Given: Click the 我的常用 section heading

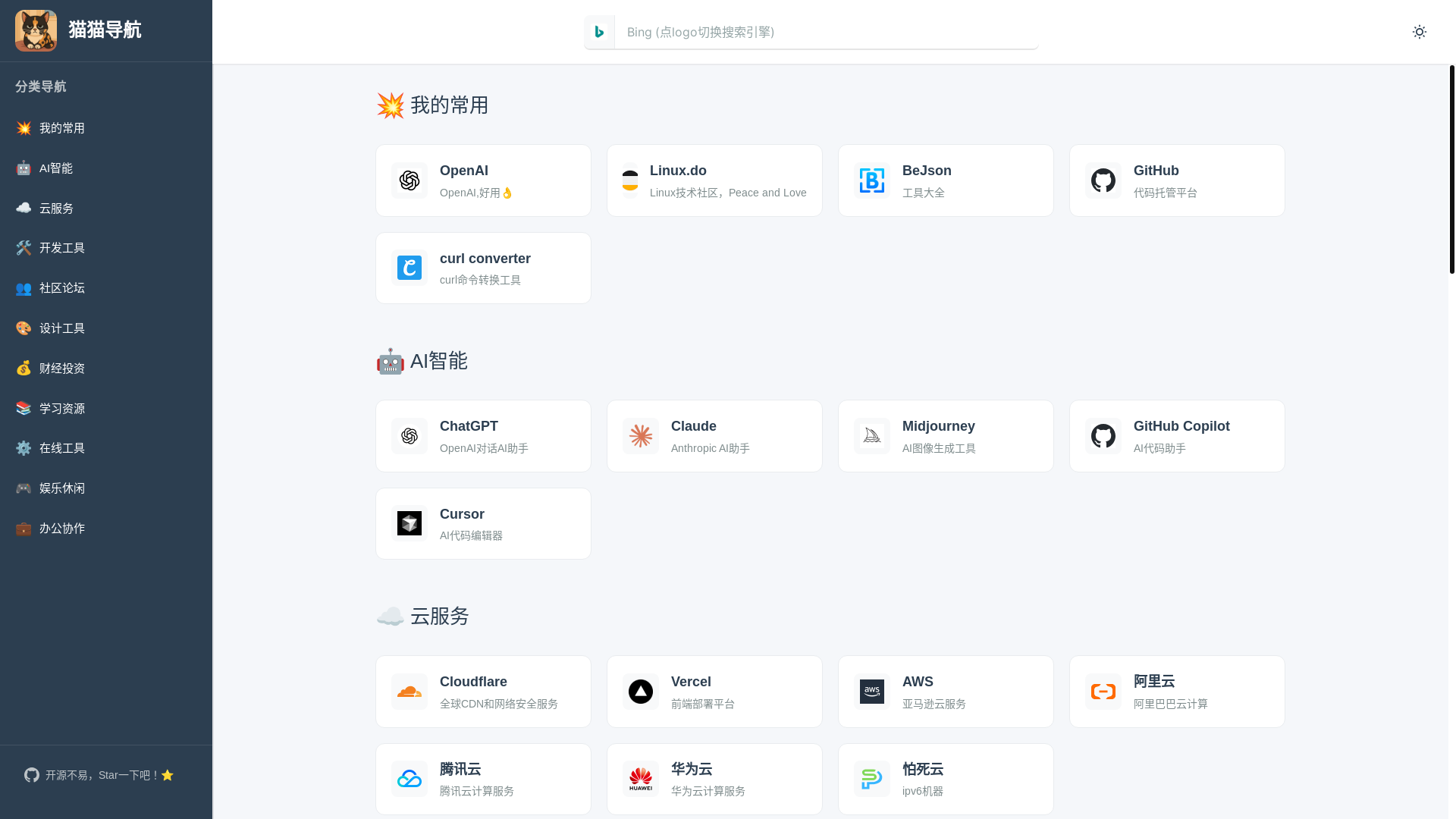Looking at the screenshot, I should coord(433,105).
